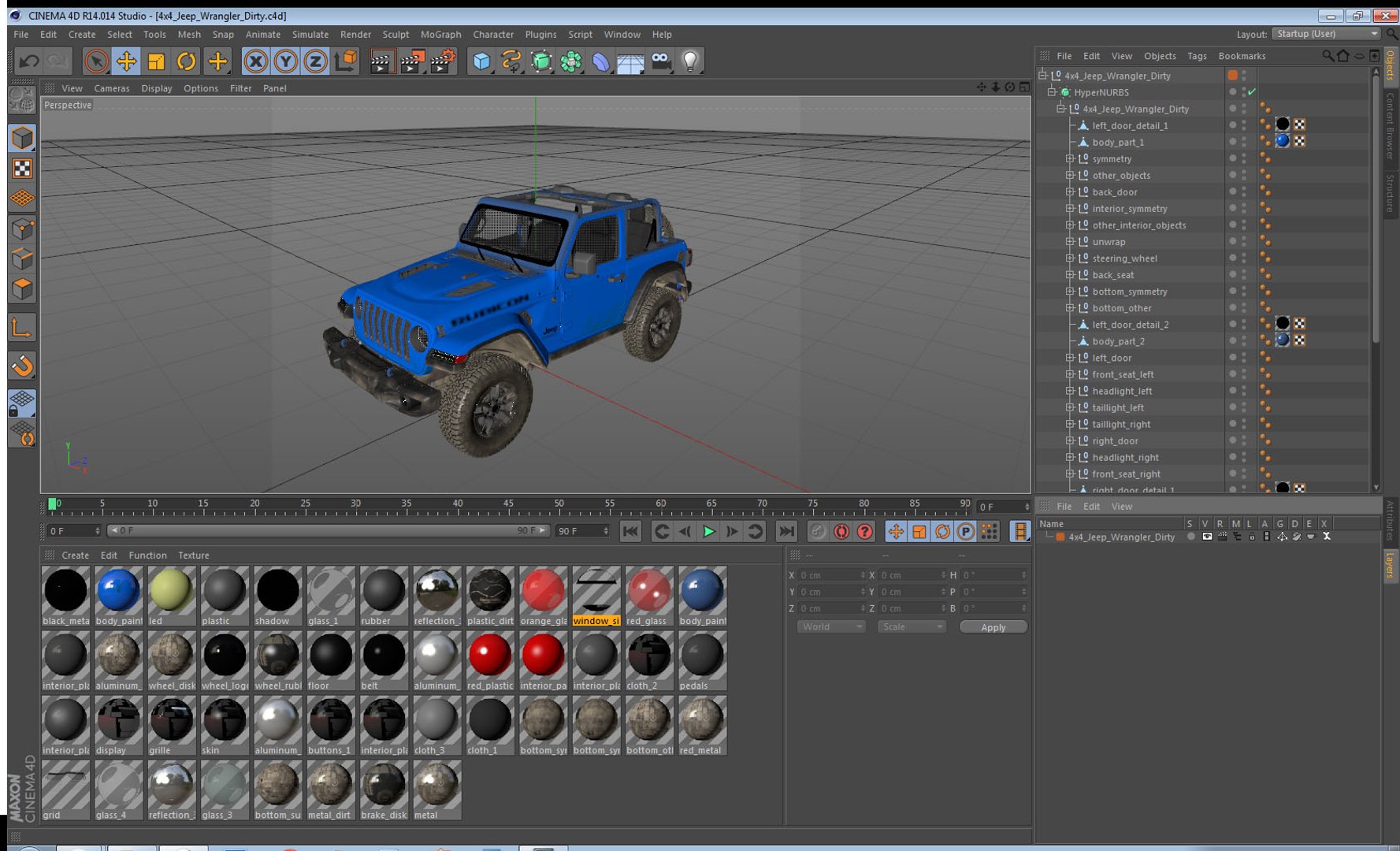Image resolution: width=1400 pixels, height=851 pixels.
Task: Toggle the Z axis lock icon
Action: [315, 61]
